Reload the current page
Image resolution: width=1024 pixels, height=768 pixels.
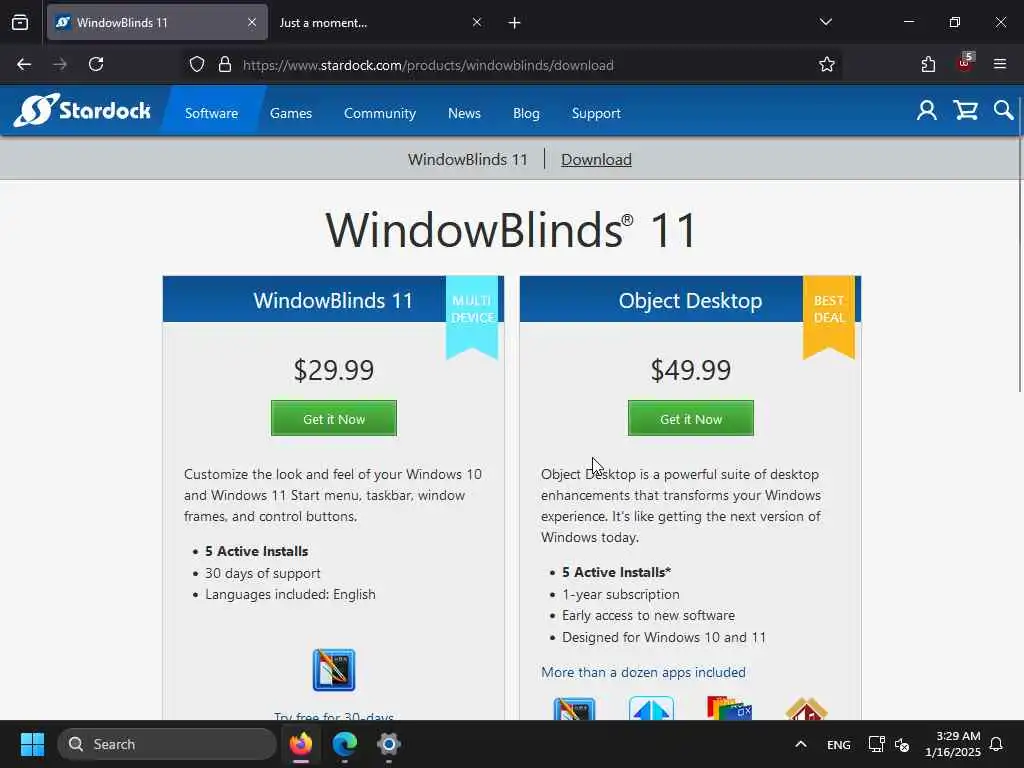point(96,64)
